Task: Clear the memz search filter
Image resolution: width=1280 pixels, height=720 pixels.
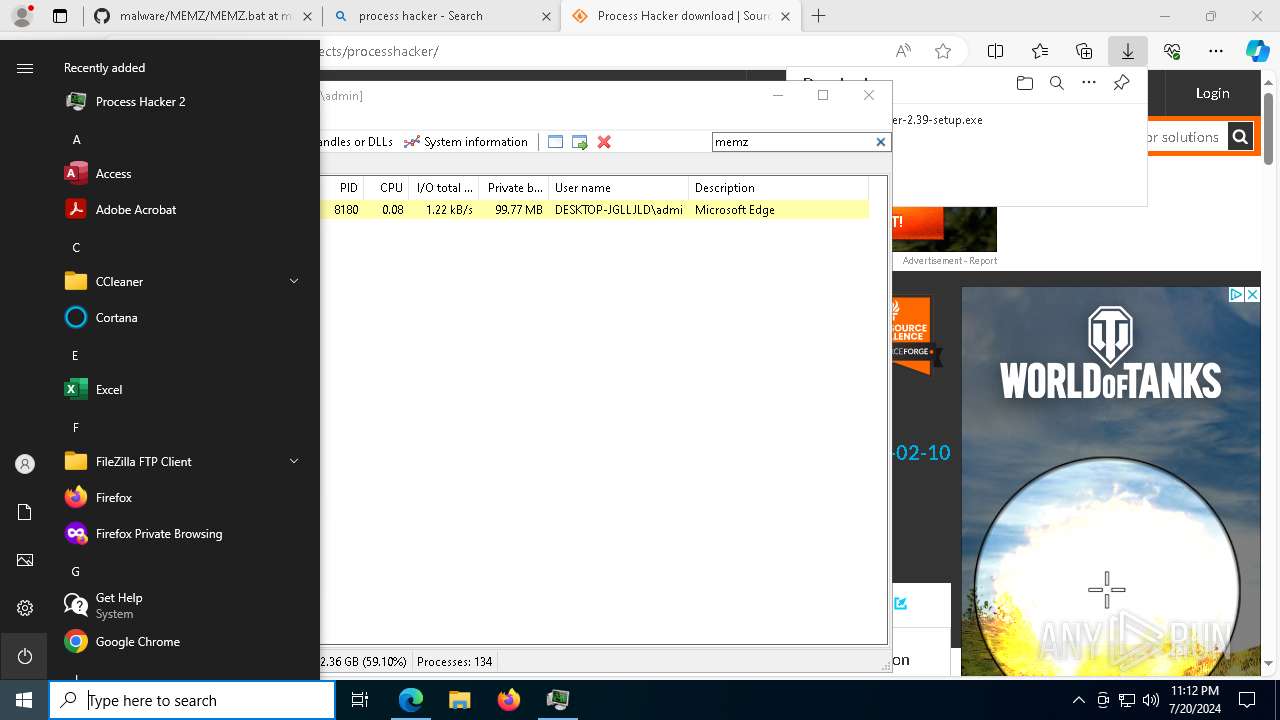Action: 881,142
